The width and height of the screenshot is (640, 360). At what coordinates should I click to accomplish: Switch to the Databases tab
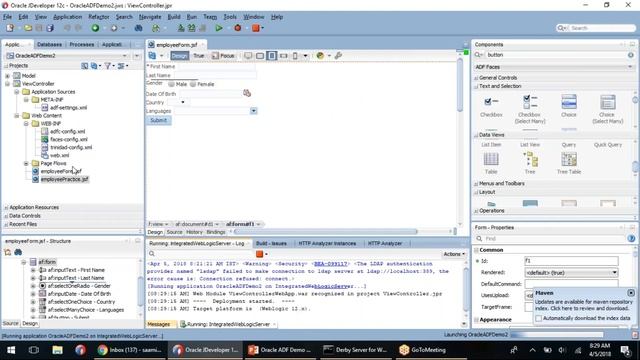point(49,44)
